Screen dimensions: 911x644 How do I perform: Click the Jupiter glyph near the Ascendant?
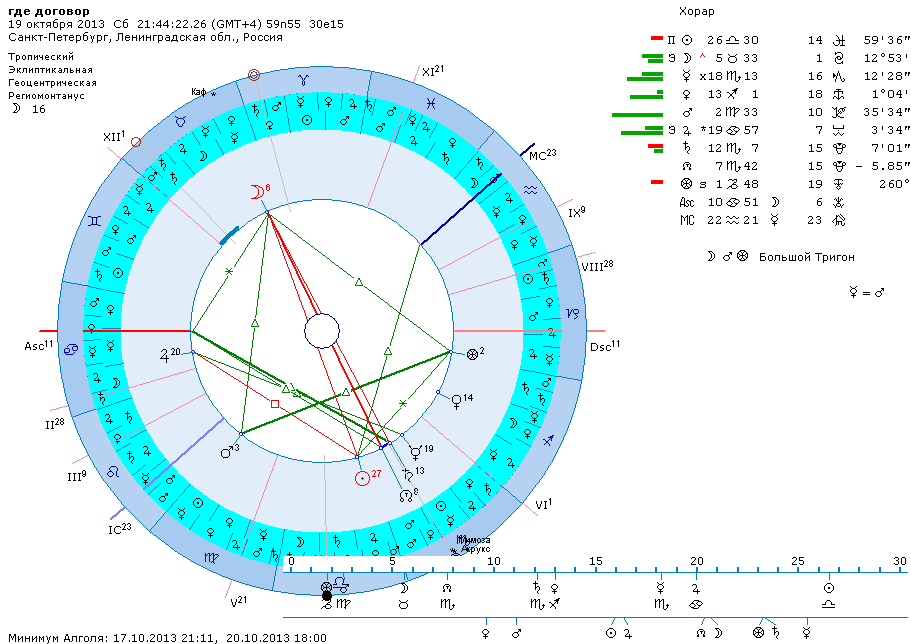pos(164,354)
